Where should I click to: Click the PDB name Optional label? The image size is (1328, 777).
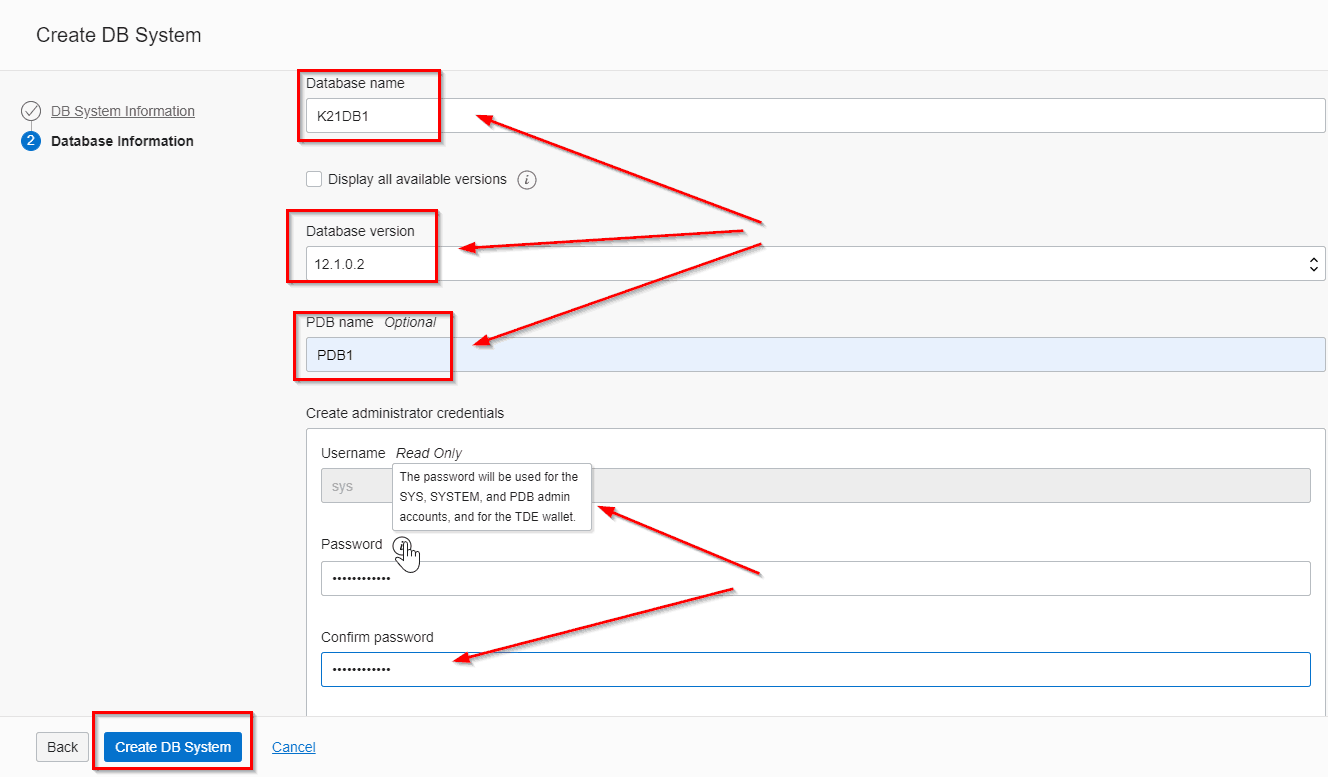(x=371, y=322)
